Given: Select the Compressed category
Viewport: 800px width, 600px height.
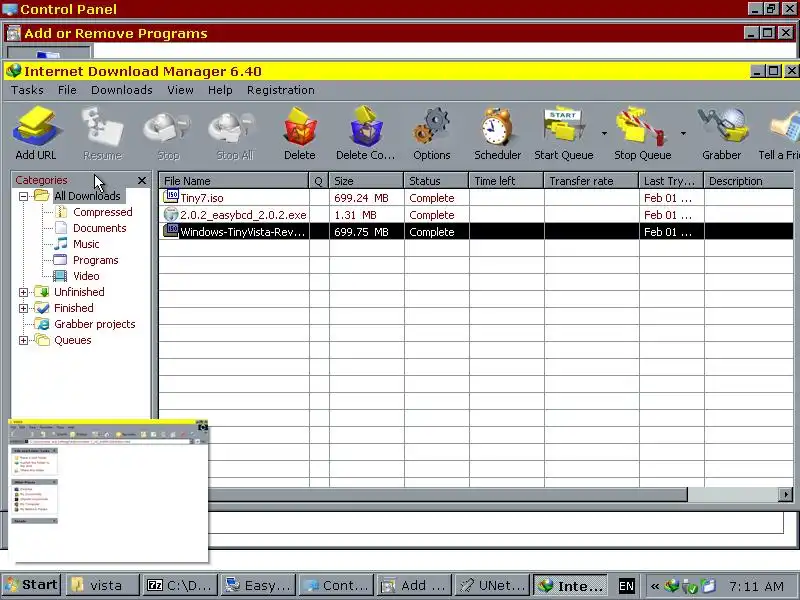Looking at the screenshot, I should point(103,212).
